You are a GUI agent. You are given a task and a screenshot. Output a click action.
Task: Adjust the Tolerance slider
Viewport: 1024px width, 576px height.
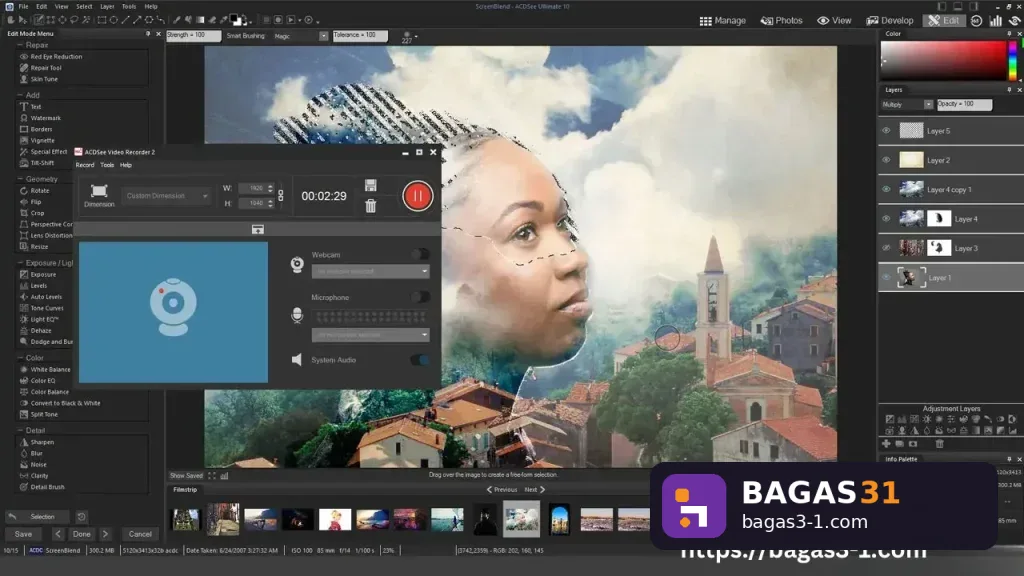click(x=360, y=35)
